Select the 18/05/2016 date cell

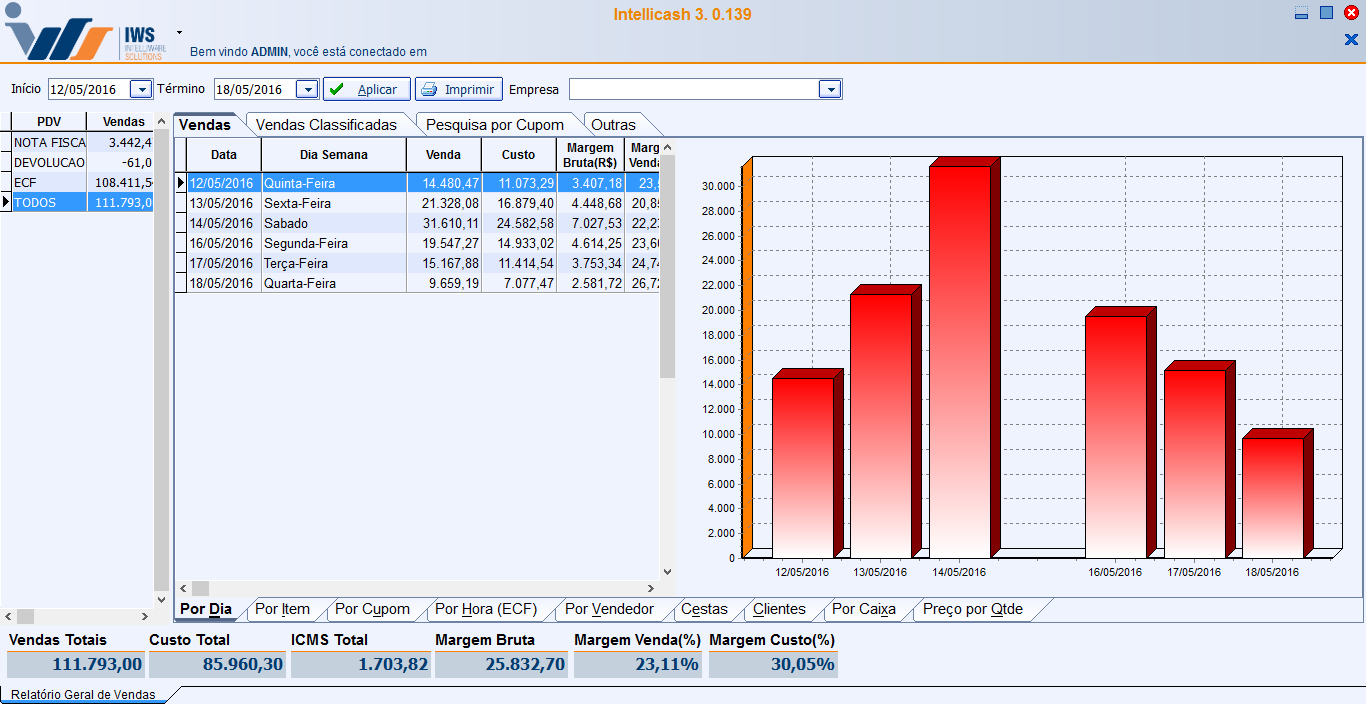tap(222, 283)
